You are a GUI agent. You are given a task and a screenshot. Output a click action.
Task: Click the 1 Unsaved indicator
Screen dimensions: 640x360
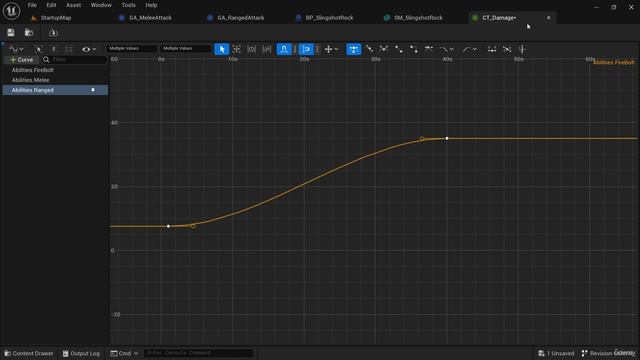point(556,353)
